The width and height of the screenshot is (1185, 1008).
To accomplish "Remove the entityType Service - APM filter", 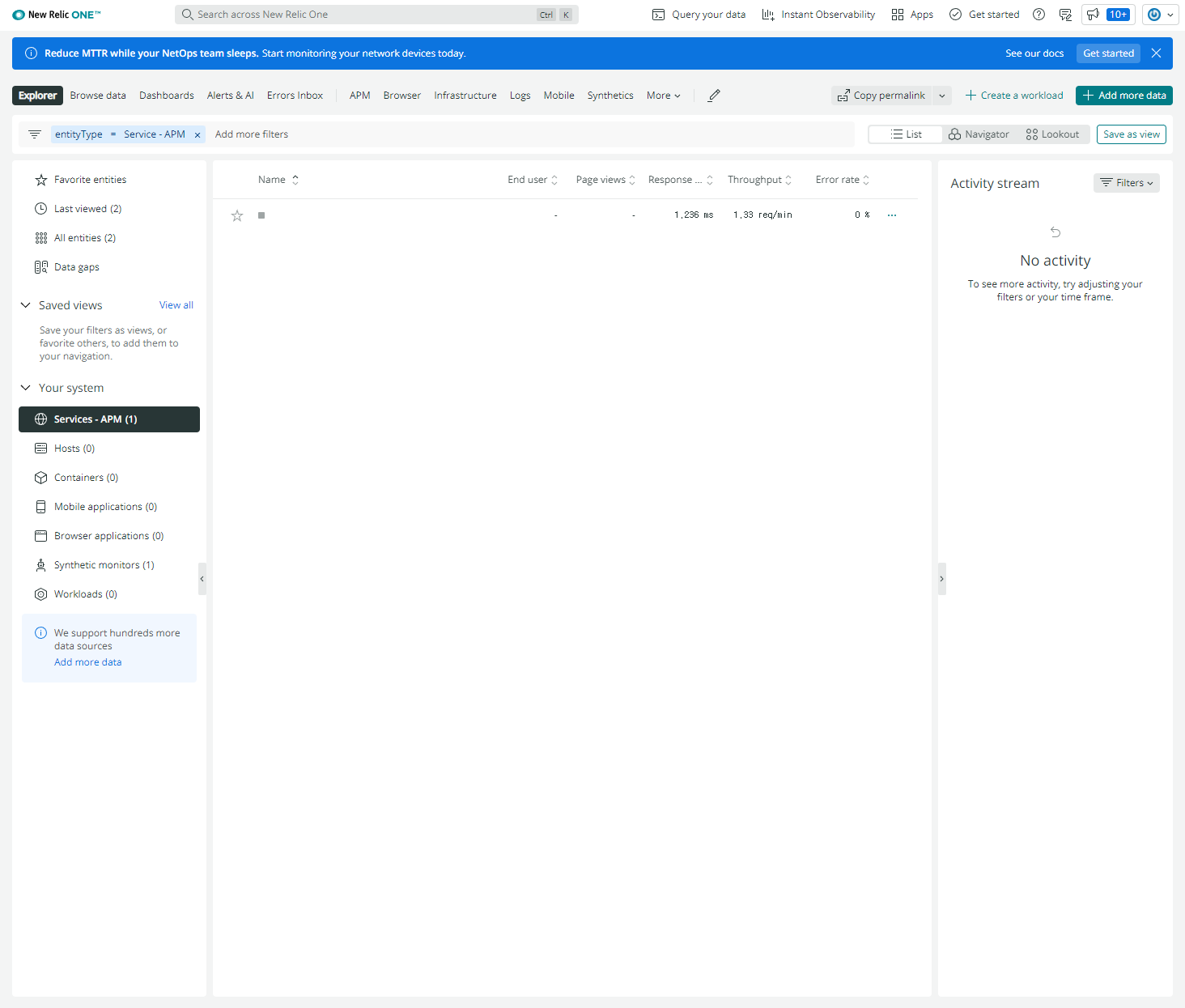I will 197,135.
